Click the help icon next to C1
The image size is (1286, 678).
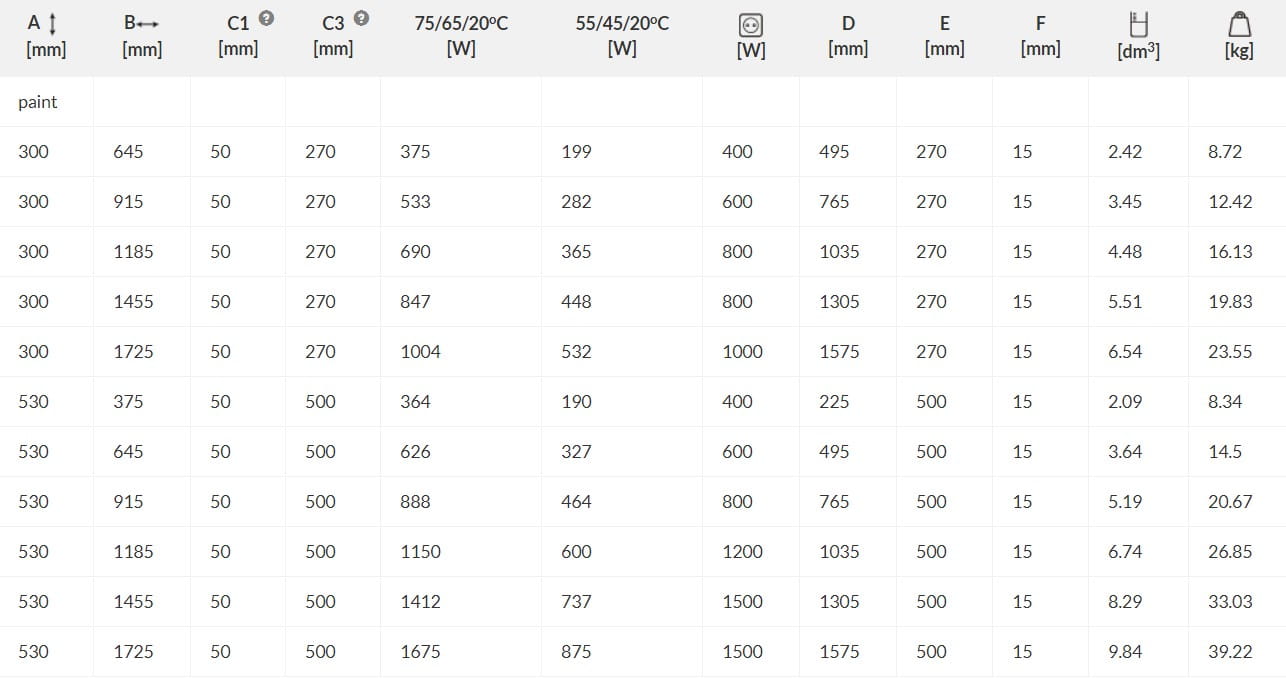(266, 18)
